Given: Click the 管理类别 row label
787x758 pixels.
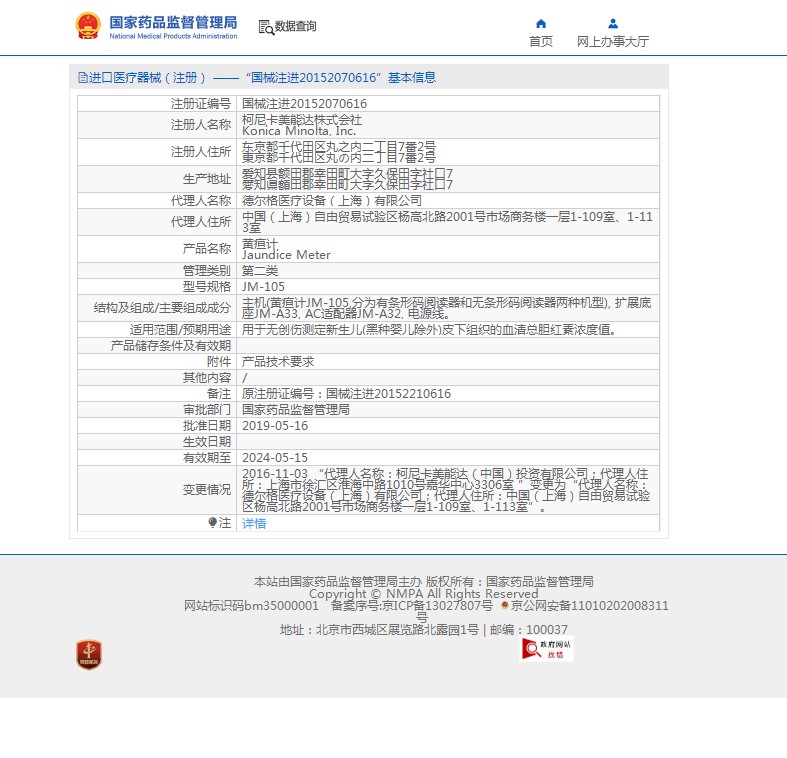Looking at the screenshot, I should (207, 271).
